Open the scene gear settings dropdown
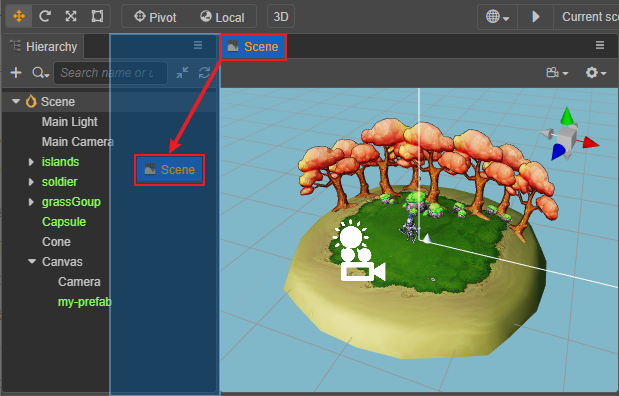 pos(595,73)
